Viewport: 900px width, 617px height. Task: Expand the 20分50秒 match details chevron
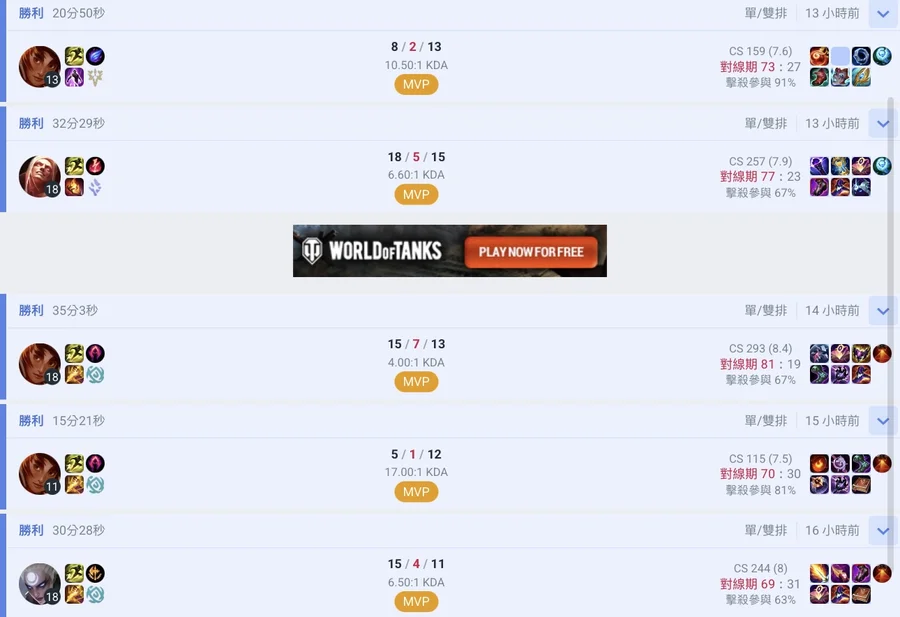click(883, 13)
